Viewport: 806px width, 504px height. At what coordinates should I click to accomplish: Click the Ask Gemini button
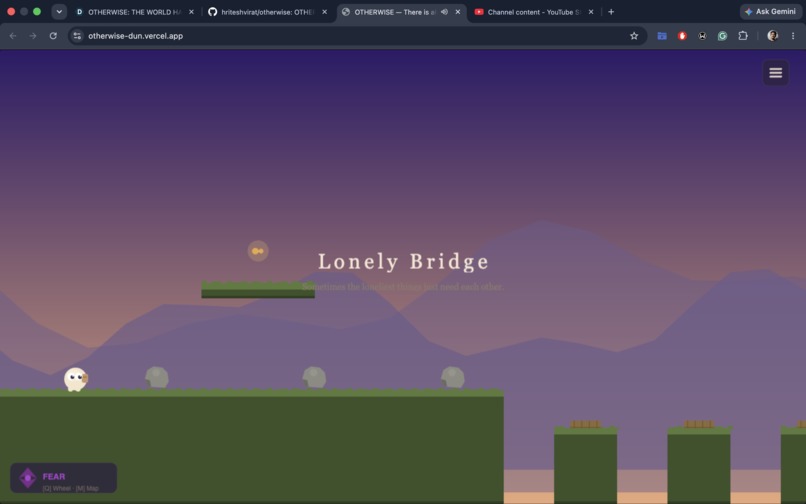pyautogui.click(x=771, y=11)
